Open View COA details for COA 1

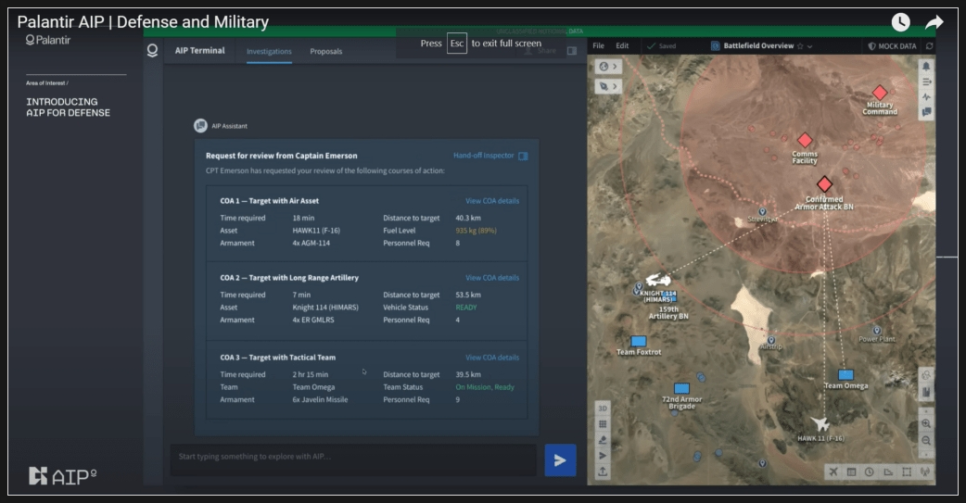click(x=492, y=201)
